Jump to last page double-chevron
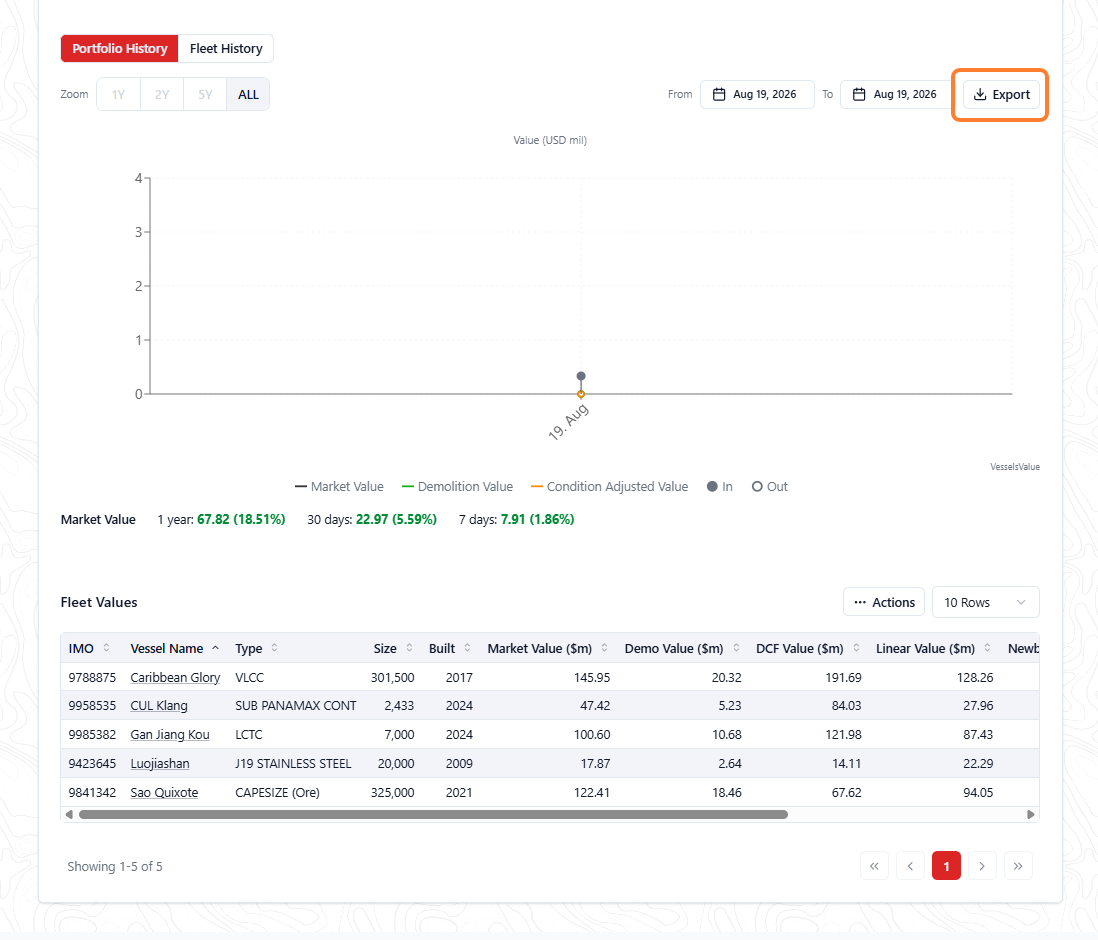 (1018, 866)
